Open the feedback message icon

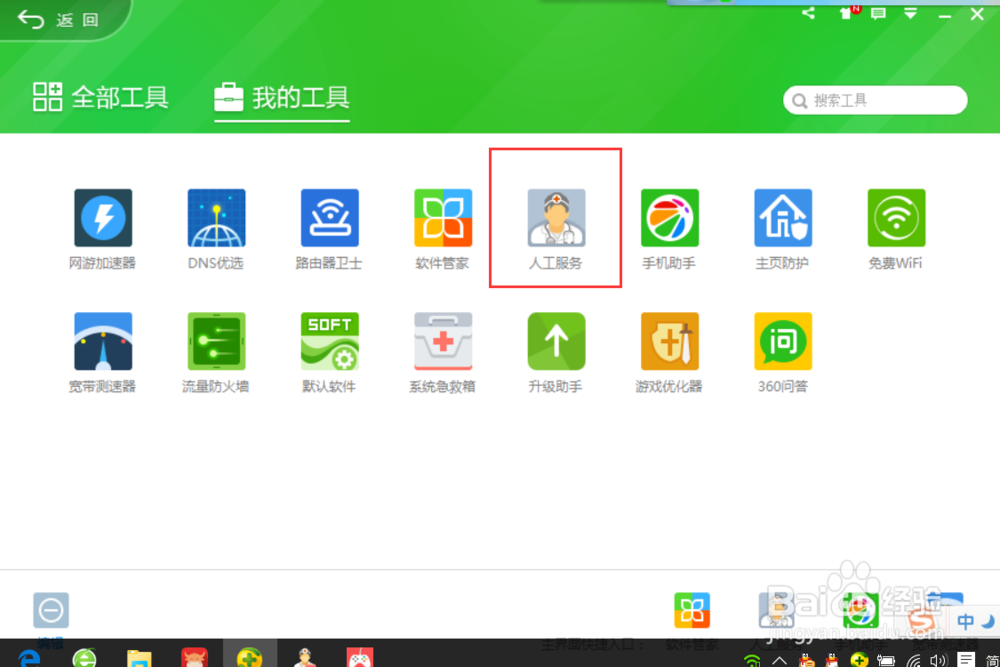pyautogui.click(x=878, y=13)
